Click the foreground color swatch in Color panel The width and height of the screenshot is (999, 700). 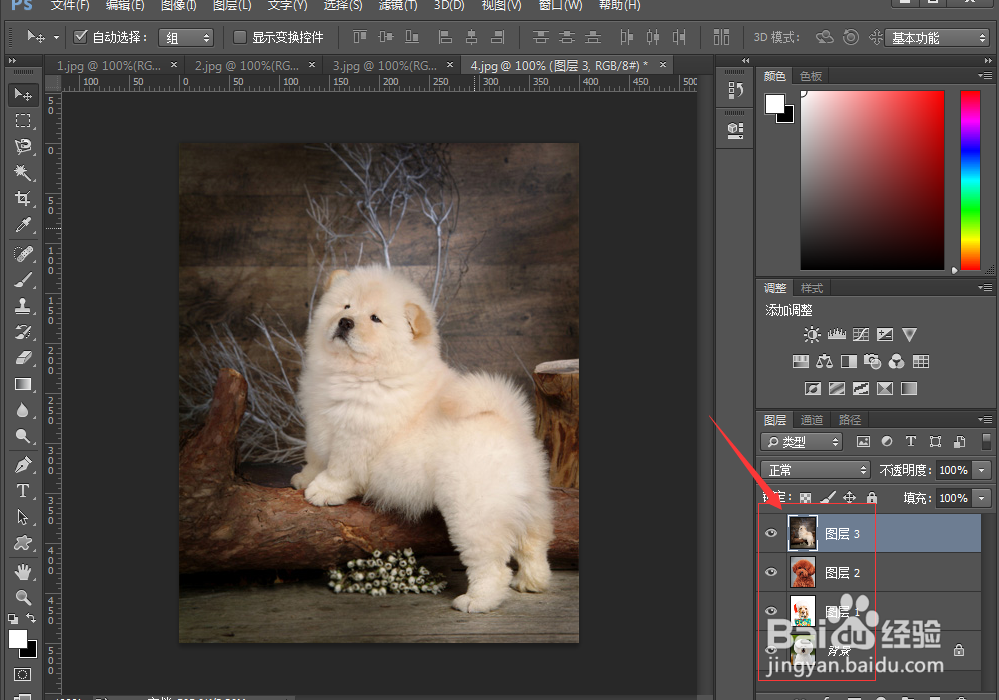(775, 103)
